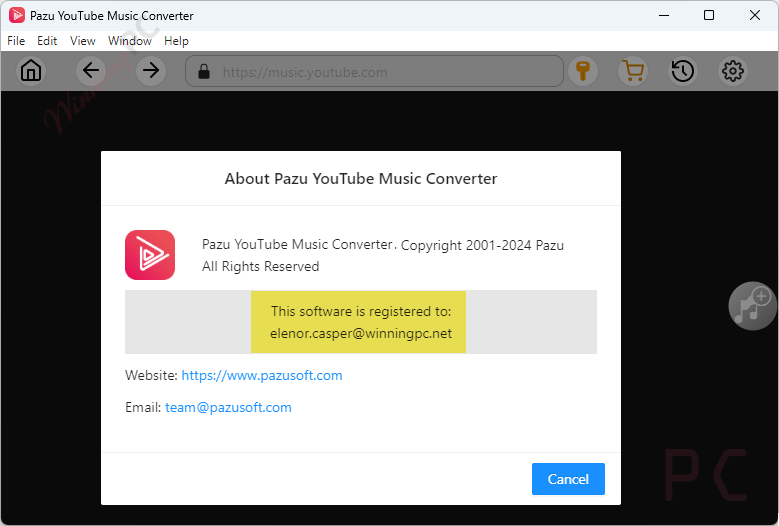779x526 pixels.
Task: Close the Pazu YouTube Music Converter window
Action: 755,15
